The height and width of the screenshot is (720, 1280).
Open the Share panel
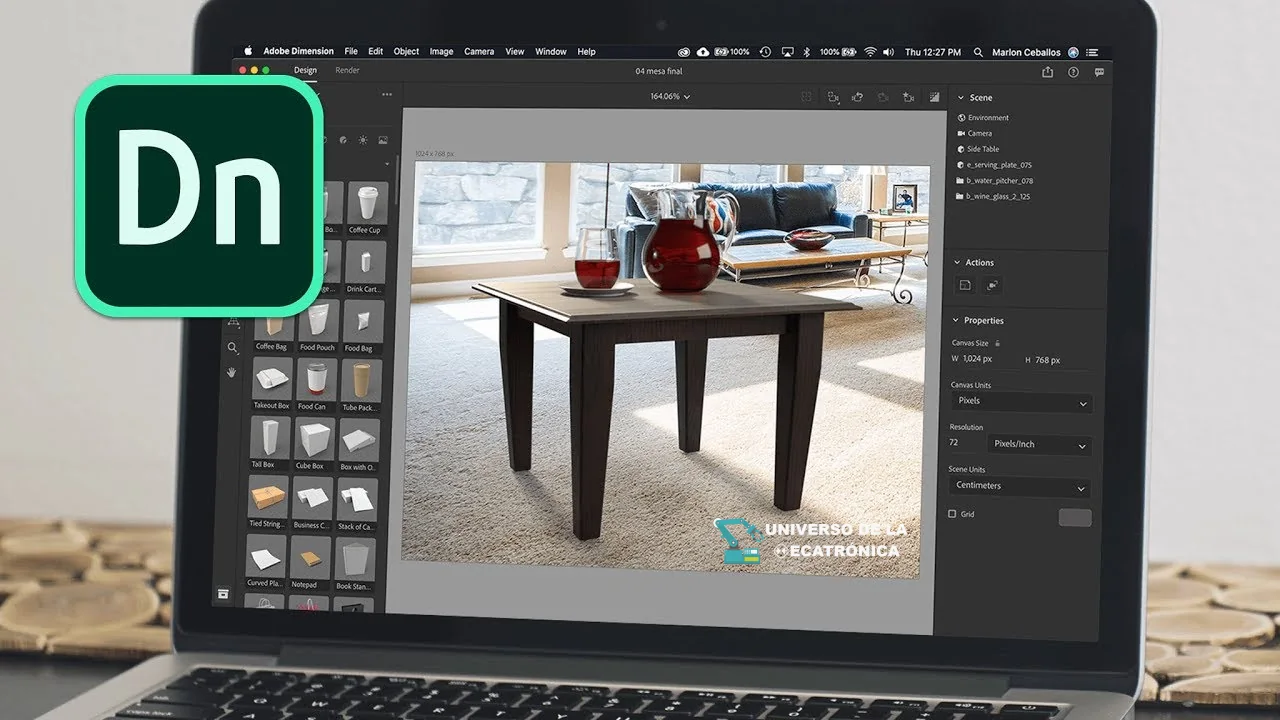[1047, 72]
